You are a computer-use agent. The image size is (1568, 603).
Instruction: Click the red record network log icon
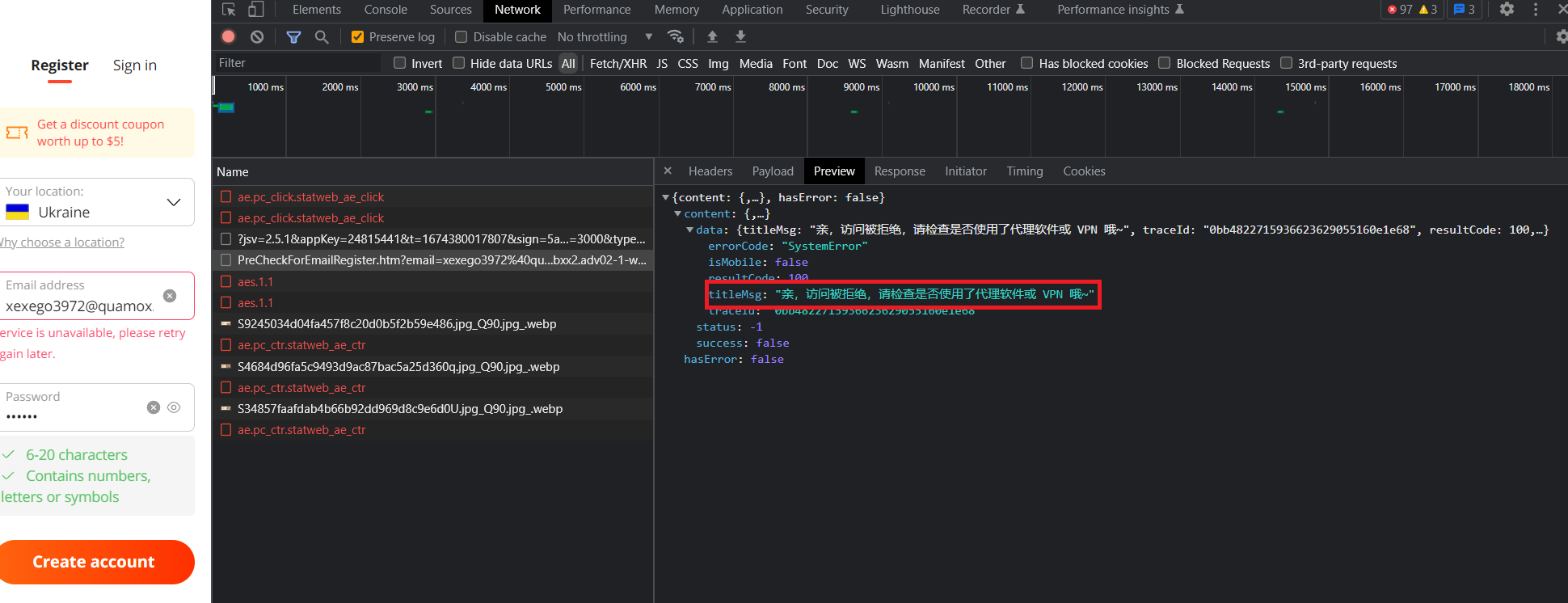pos(229,36)
